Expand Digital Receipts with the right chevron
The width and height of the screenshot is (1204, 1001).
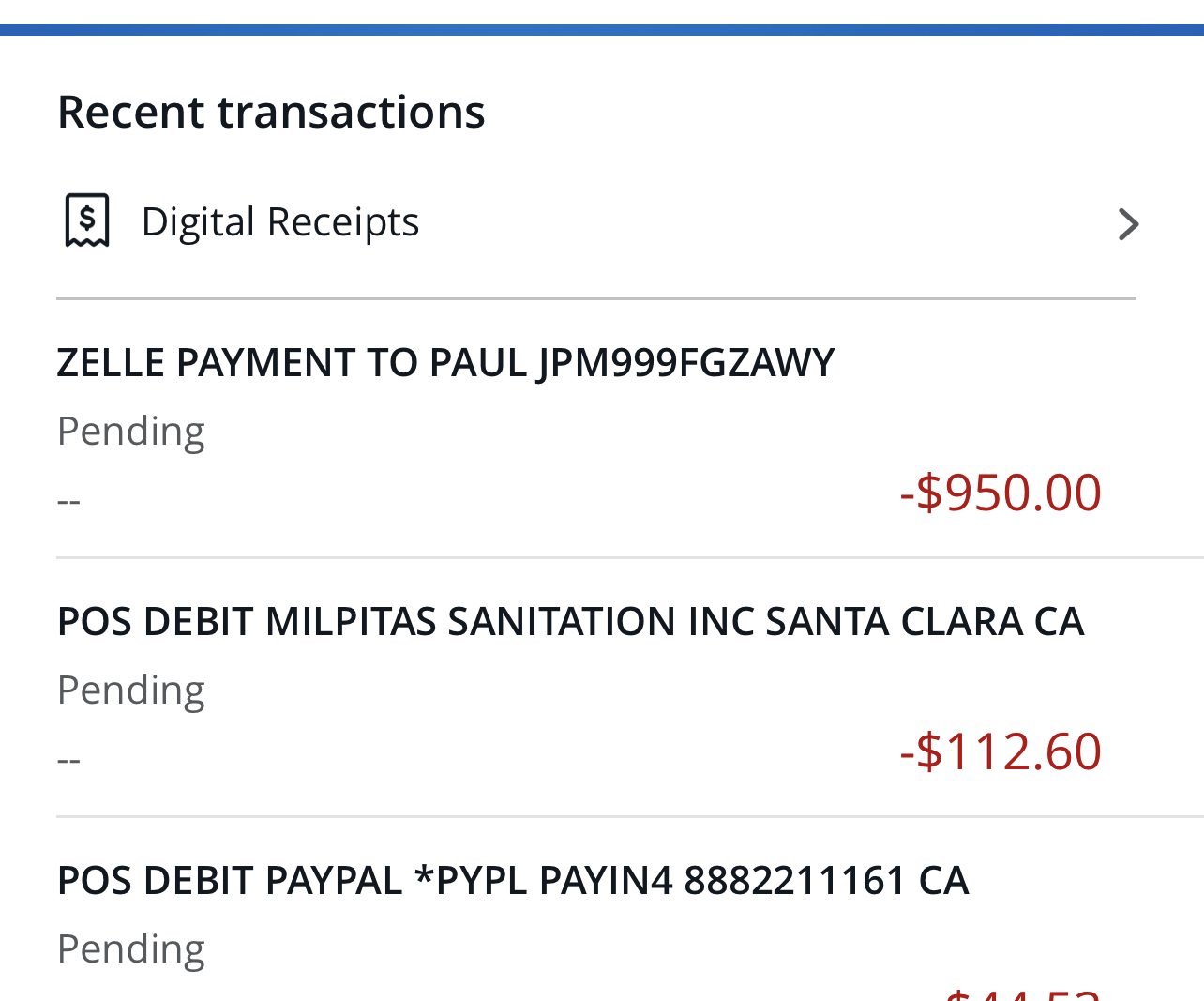[x=1128, y=224]
